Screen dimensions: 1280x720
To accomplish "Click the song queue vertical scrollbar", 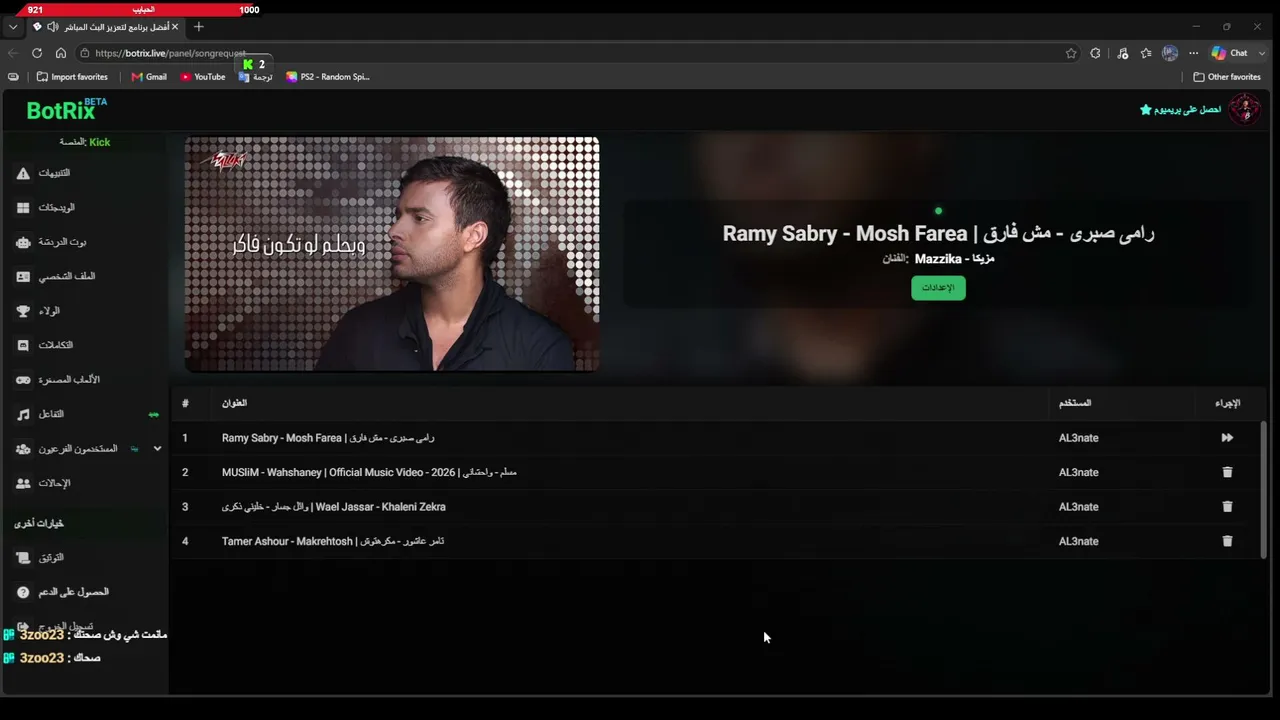I will (1263, 490).
